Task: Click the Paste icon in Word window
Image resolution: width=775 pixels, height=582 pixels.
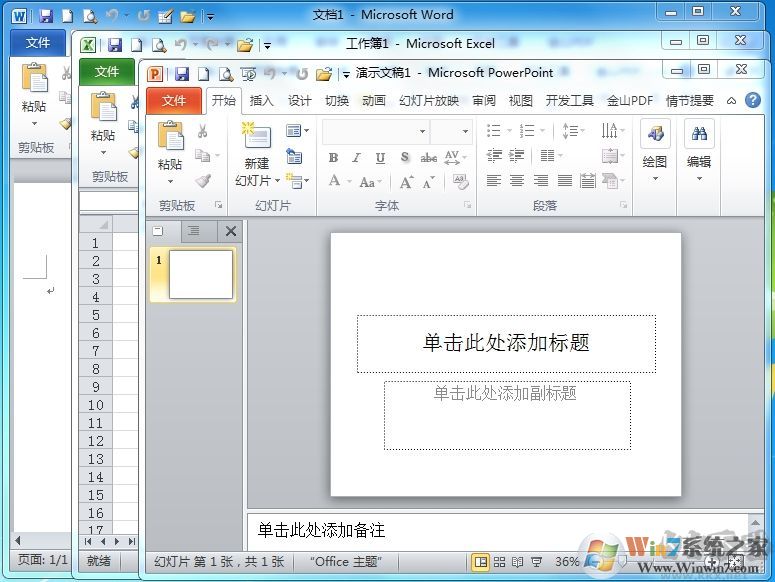Action: click(34, 78)
